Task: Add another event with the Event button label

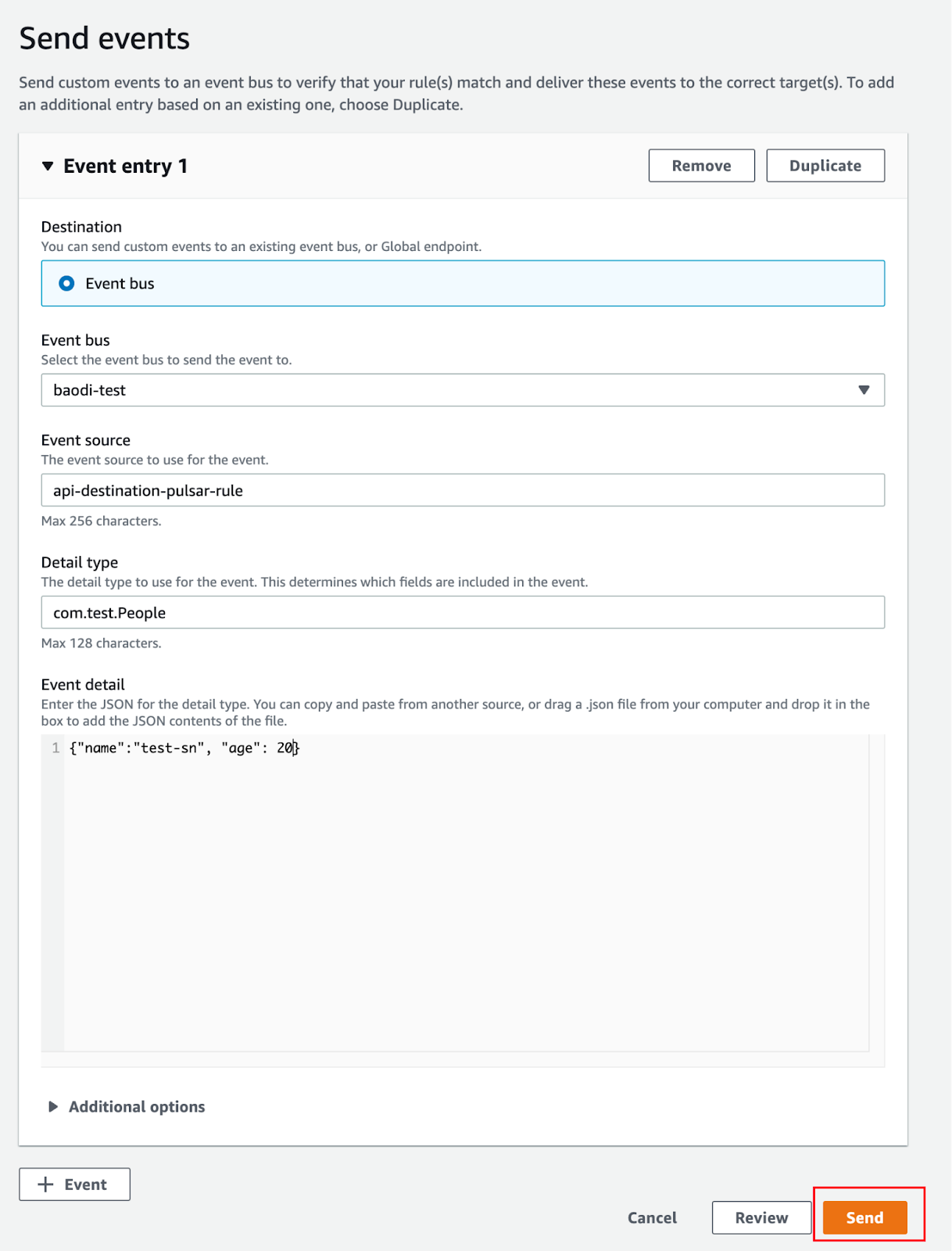Action: (x=85, y=1185)
